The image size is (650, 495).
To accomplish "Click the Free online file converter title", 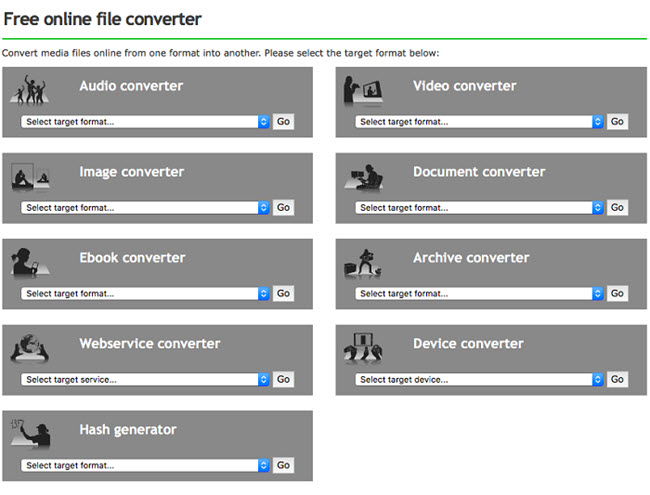I will 102,19.
